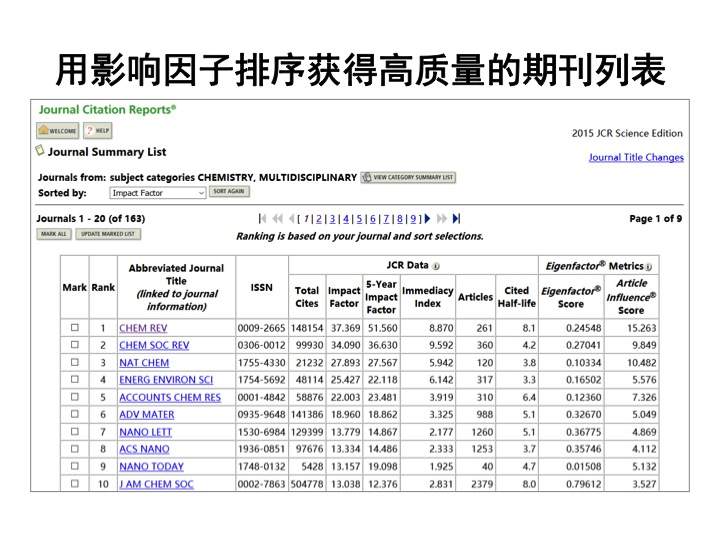The image size is (720, 540).
Task: Mark the NAT CHEM checkbox
Action: click(x=75, y=362)
